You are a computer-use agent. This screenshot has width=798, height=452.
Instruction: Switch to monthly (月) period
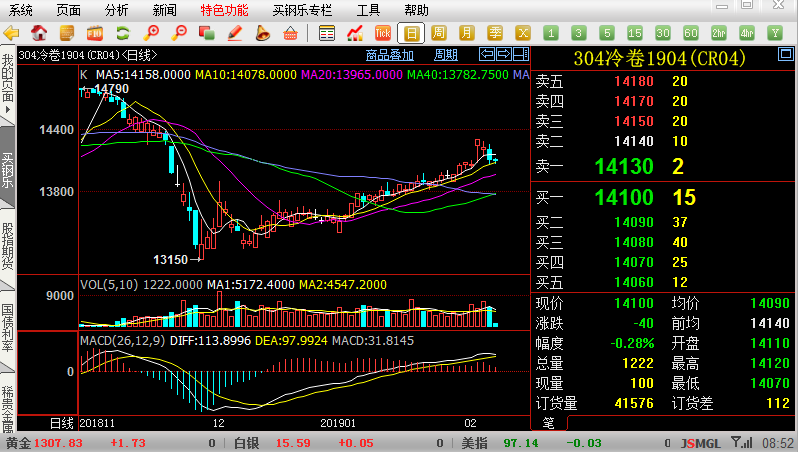click(x=467, y=33)
